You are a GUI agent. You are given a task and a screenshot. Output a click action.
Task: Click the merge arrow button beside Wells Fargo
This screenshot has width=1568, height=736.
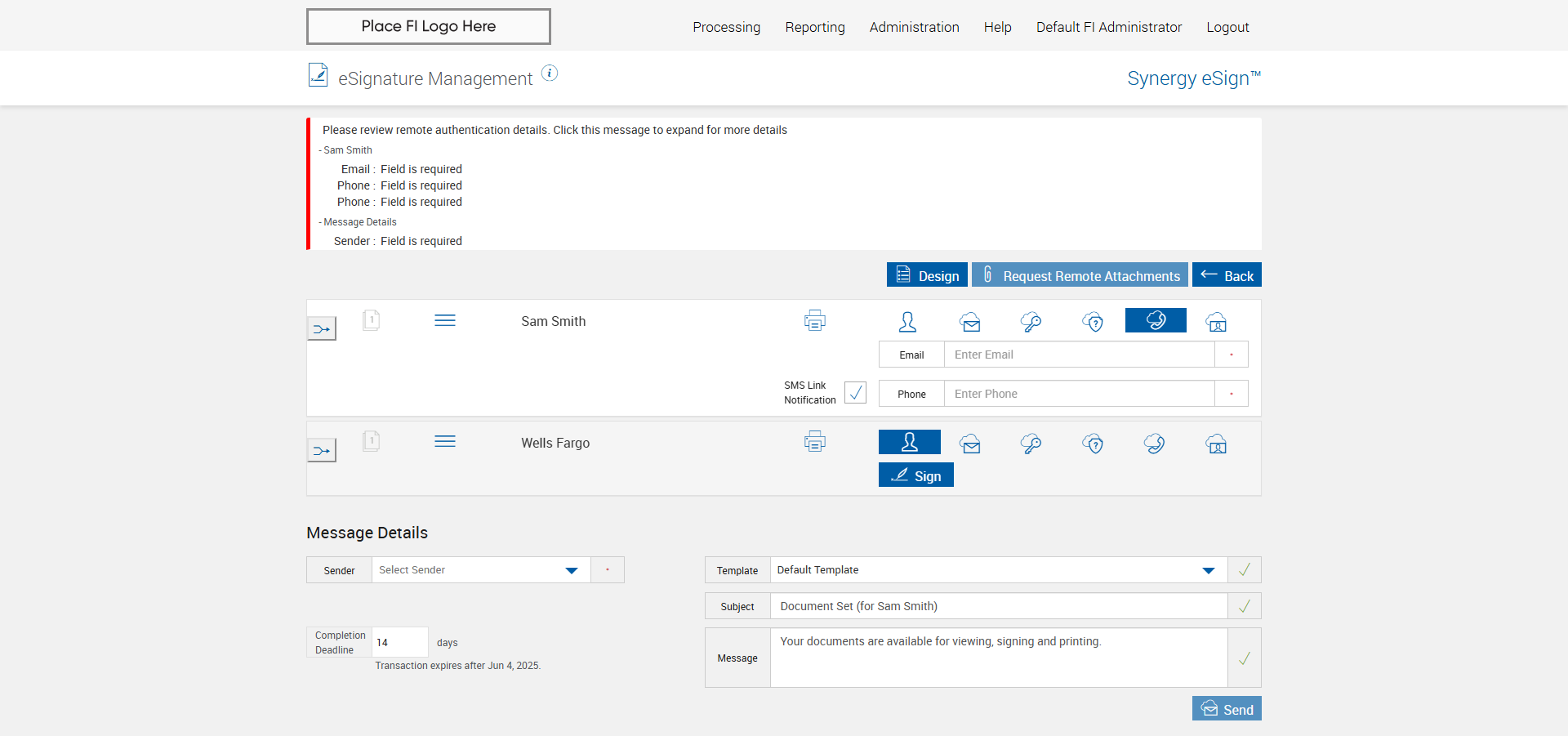click(322, 451)
